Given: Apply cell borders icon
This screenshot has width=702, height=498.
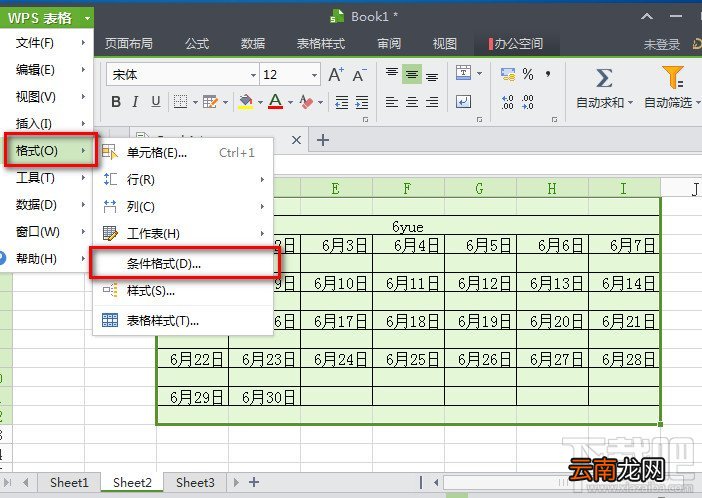Looking at the screenshot, I should coord(180,102).
